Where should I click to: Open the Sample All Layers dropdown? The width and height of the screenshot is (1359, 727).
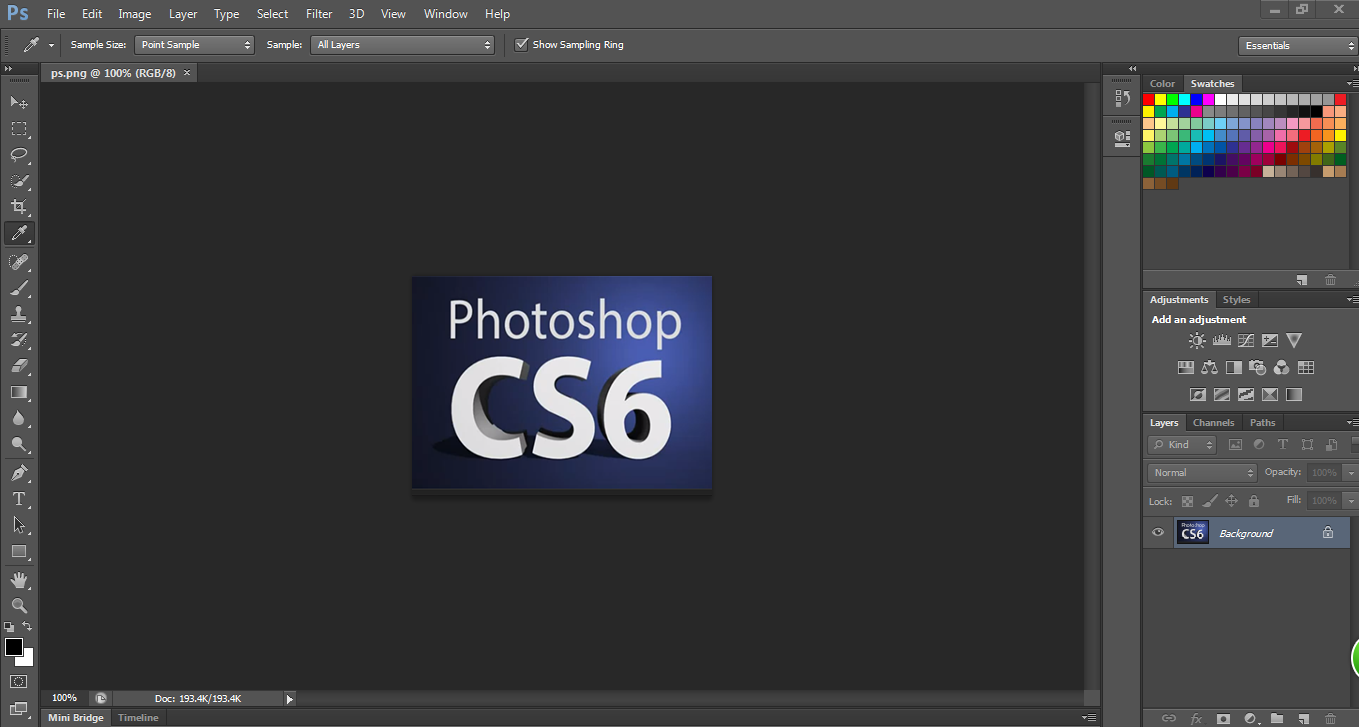(403, 45)
